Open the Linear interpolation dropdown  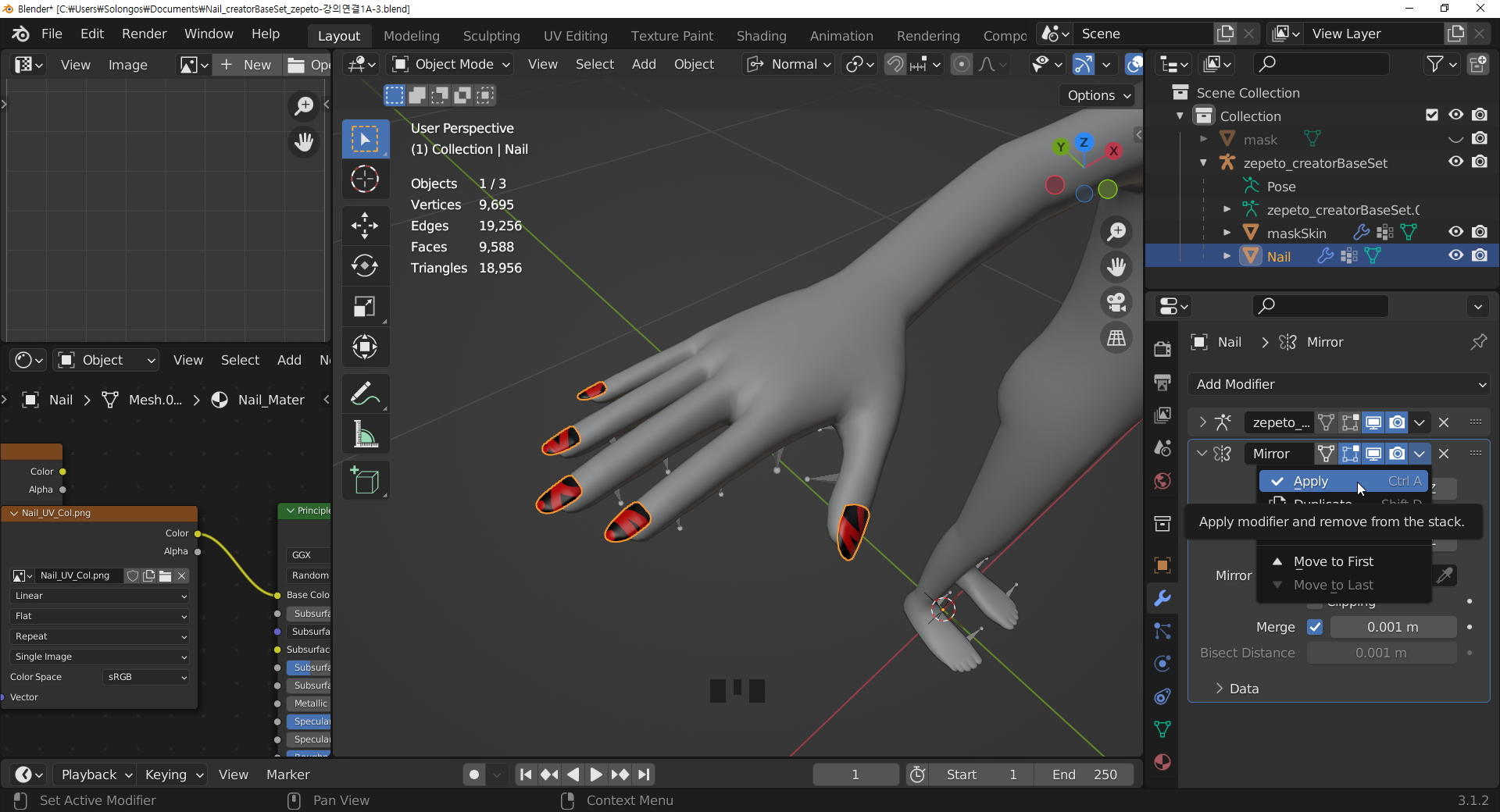[x=100, y=596]
